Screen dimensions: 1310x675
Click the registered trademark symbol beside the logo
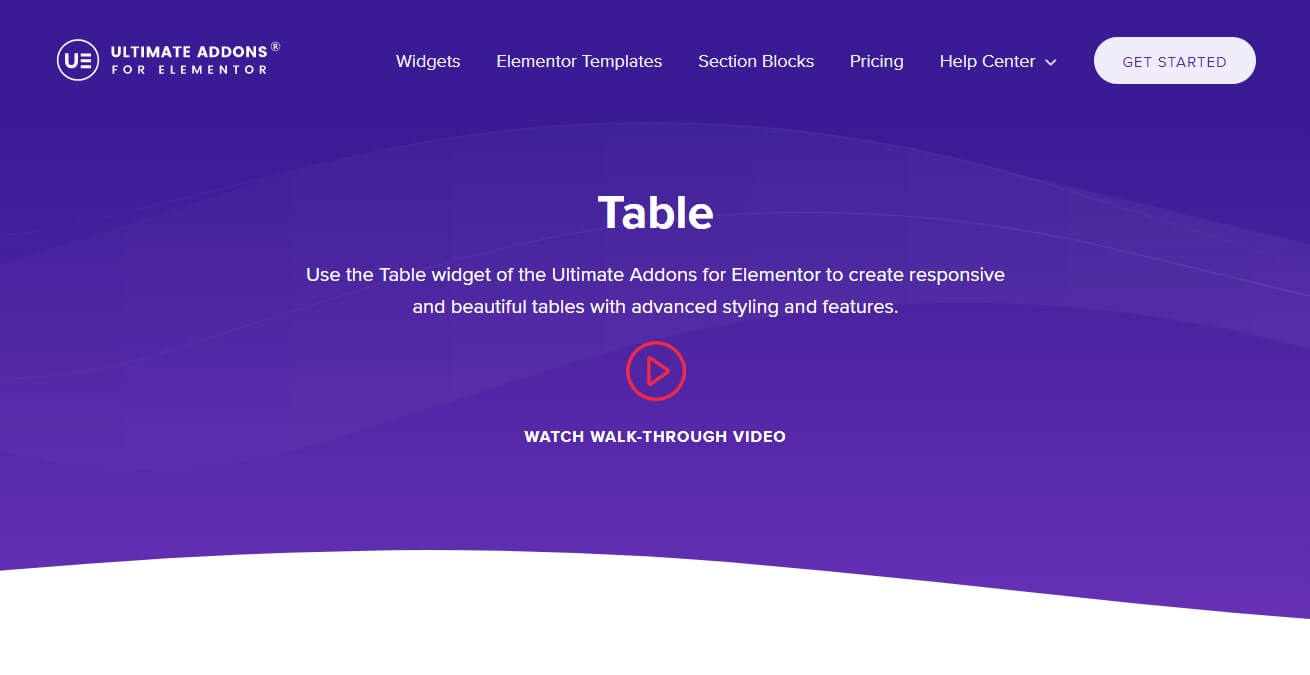275,46
